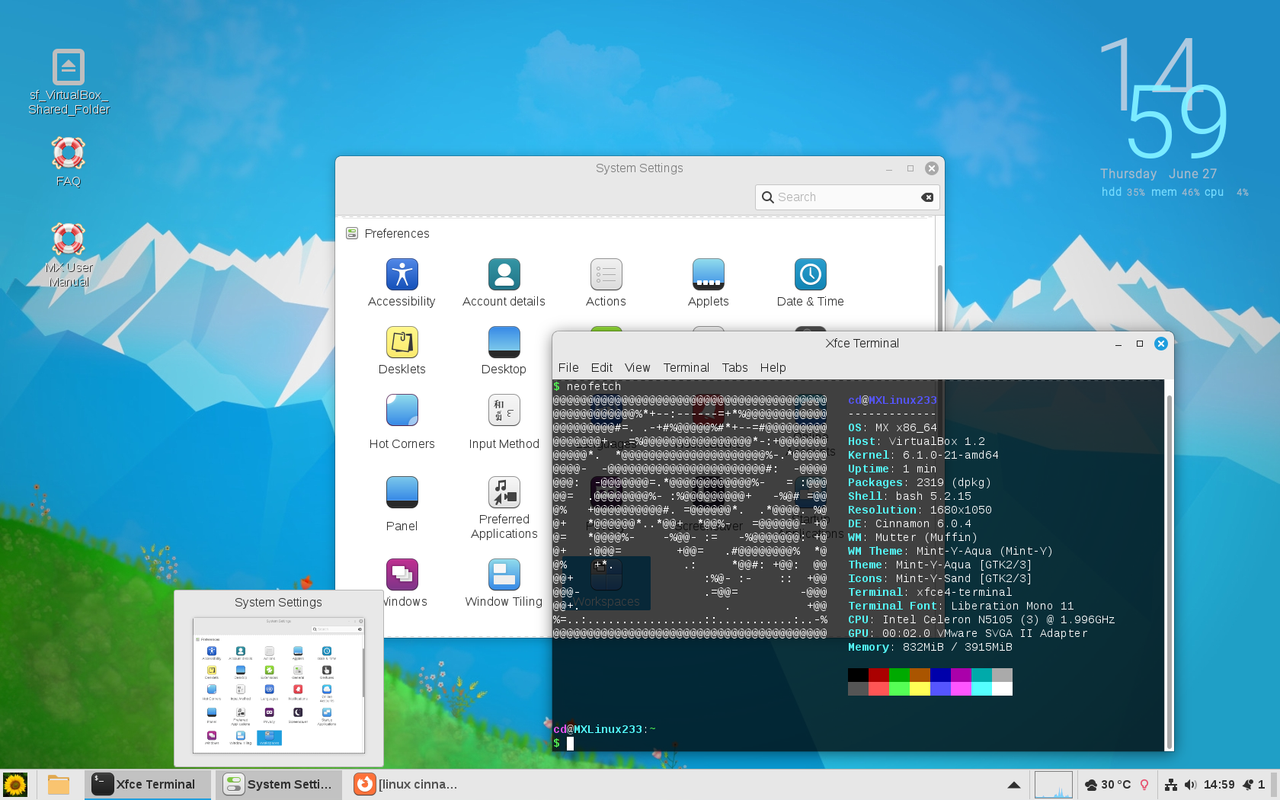
Task: Open the network connections tray icon
Action: tap(1170, 784)
